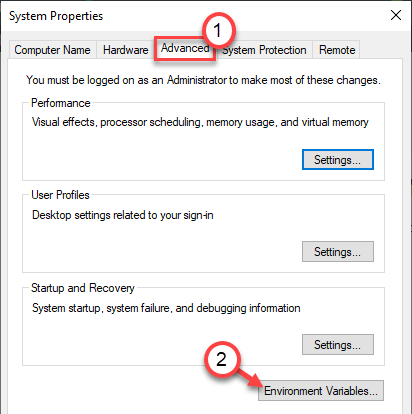Click the desktop settings sign-in description
The width and height of the screenshot is (412, 414).
[x=123, y=215]
